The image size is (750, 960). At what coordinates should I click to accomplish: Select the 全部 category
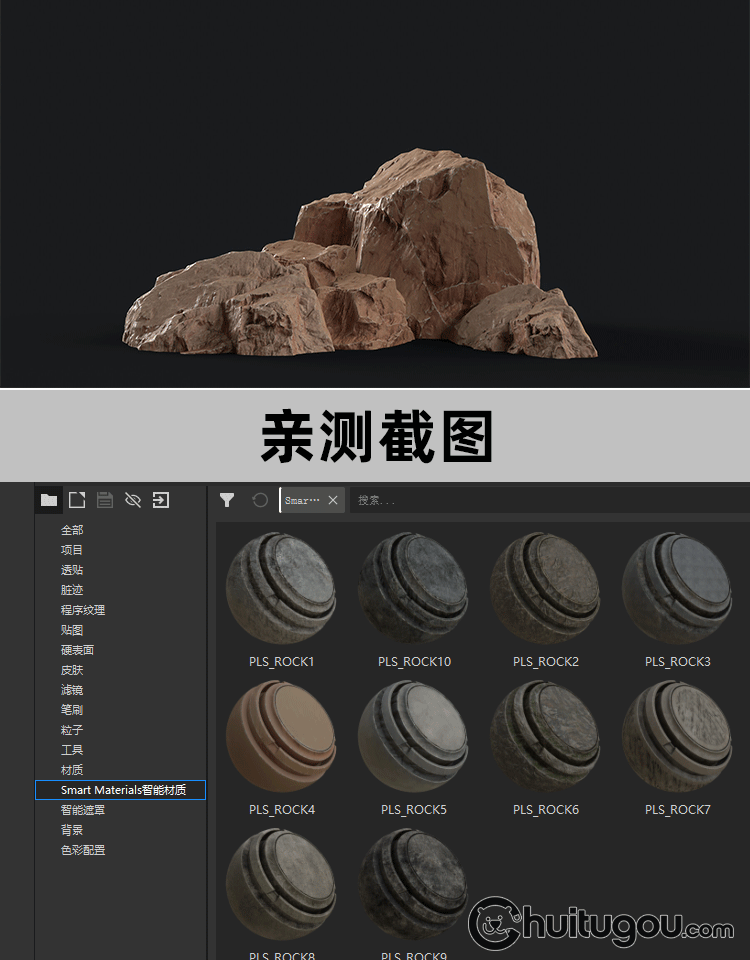tap(72, 530)
